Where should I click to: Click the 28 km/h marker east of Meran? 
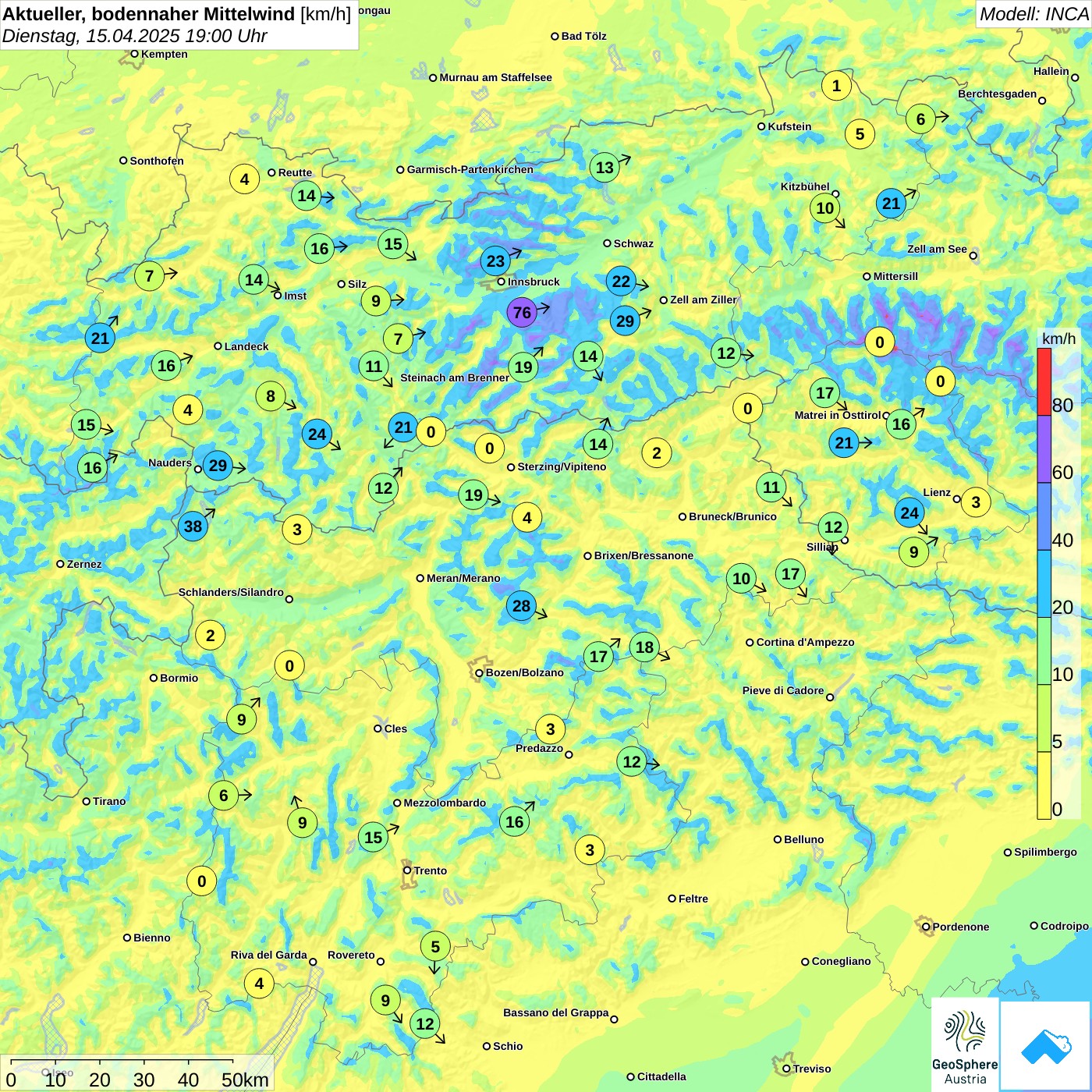[521, 606]
